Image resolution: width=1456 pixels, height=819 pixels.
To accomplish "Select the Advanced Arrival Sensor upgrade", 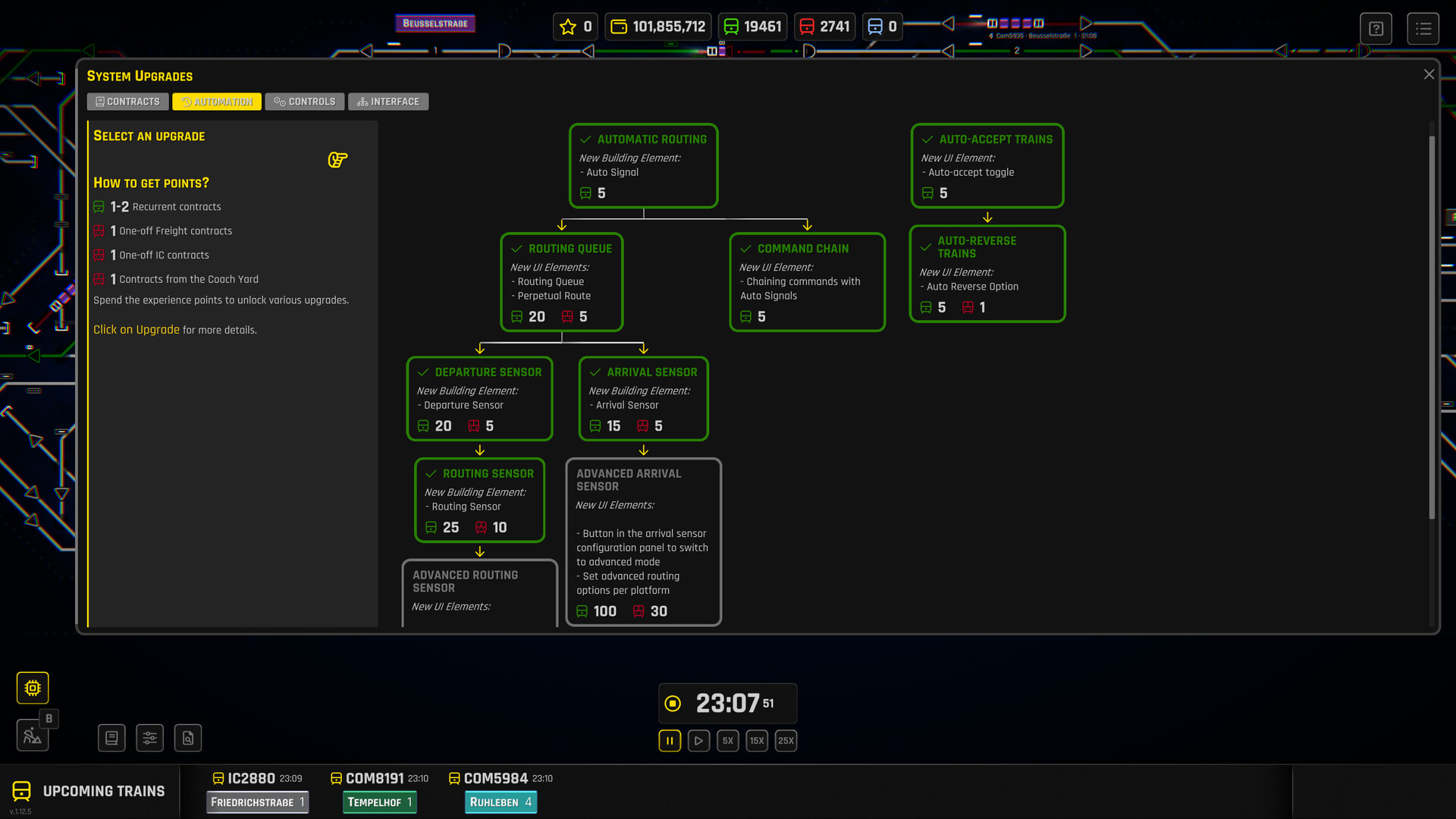I will click(x=643, y=541).
